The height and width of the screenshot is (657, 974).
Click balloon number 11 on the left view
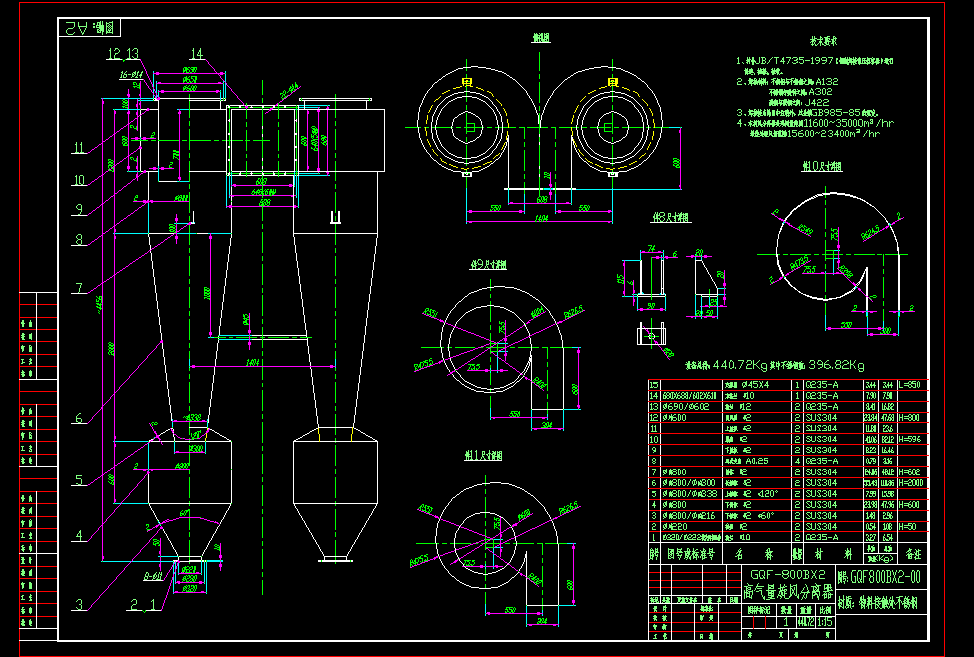[79, 145]
